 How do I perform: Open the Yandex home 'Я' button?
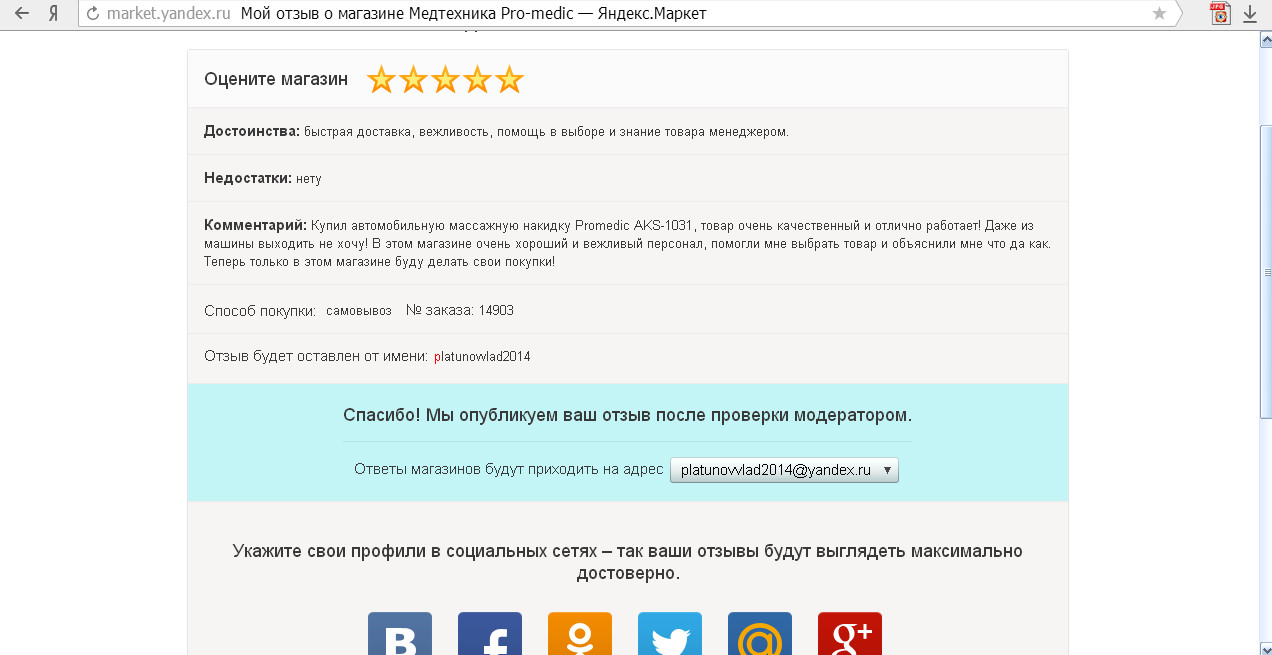click(53, 13)
